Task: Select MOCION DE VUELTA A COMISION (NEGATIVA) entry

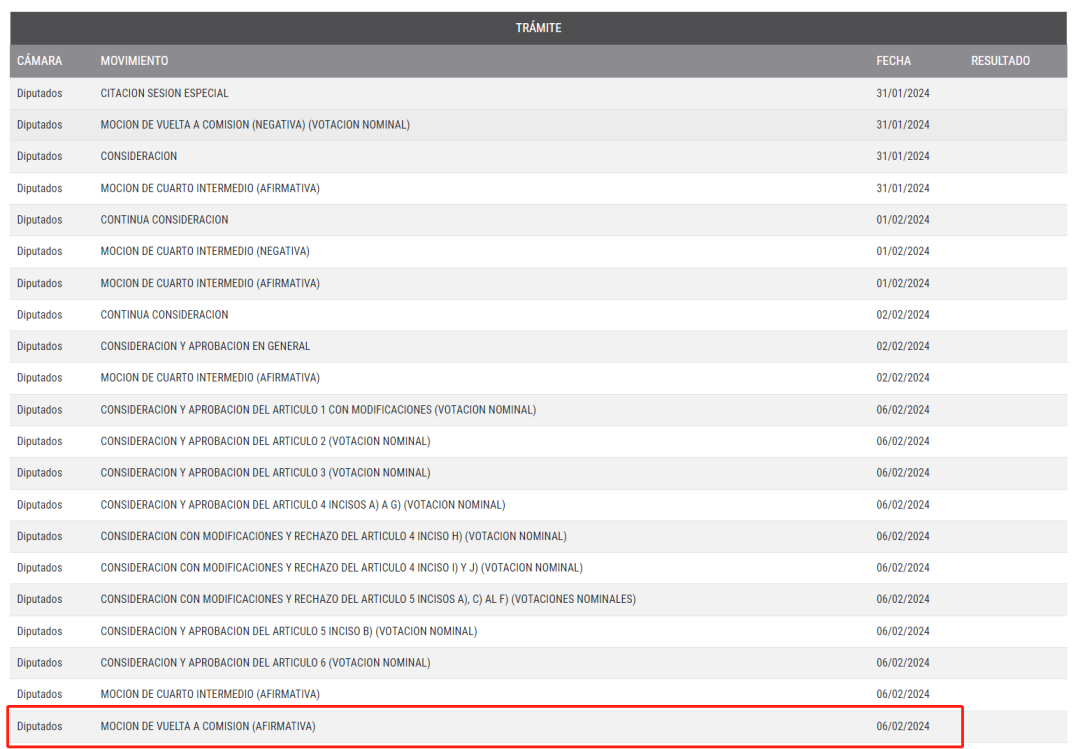Action: pos(254,125)
